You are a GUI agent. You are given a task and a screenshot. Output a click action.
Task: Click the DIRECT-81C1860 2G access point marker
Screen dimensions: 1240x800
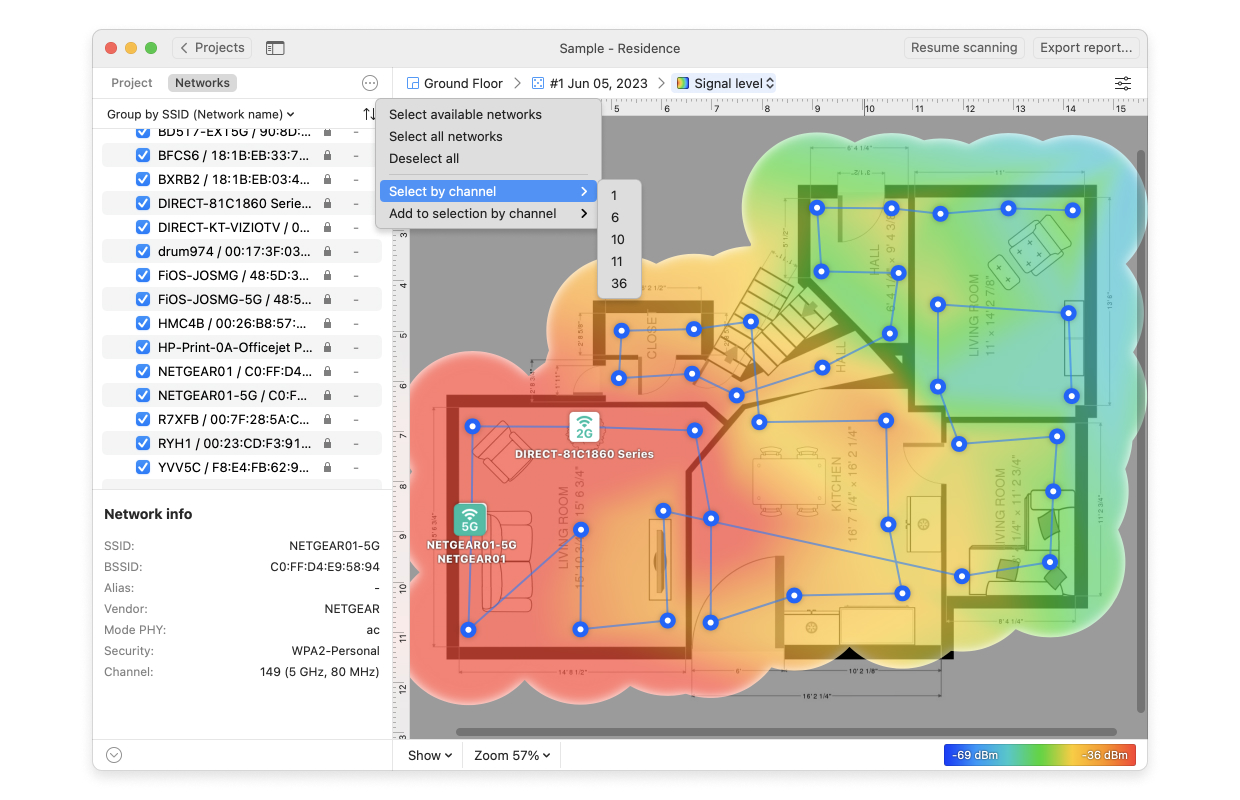(x=584, y=427)
